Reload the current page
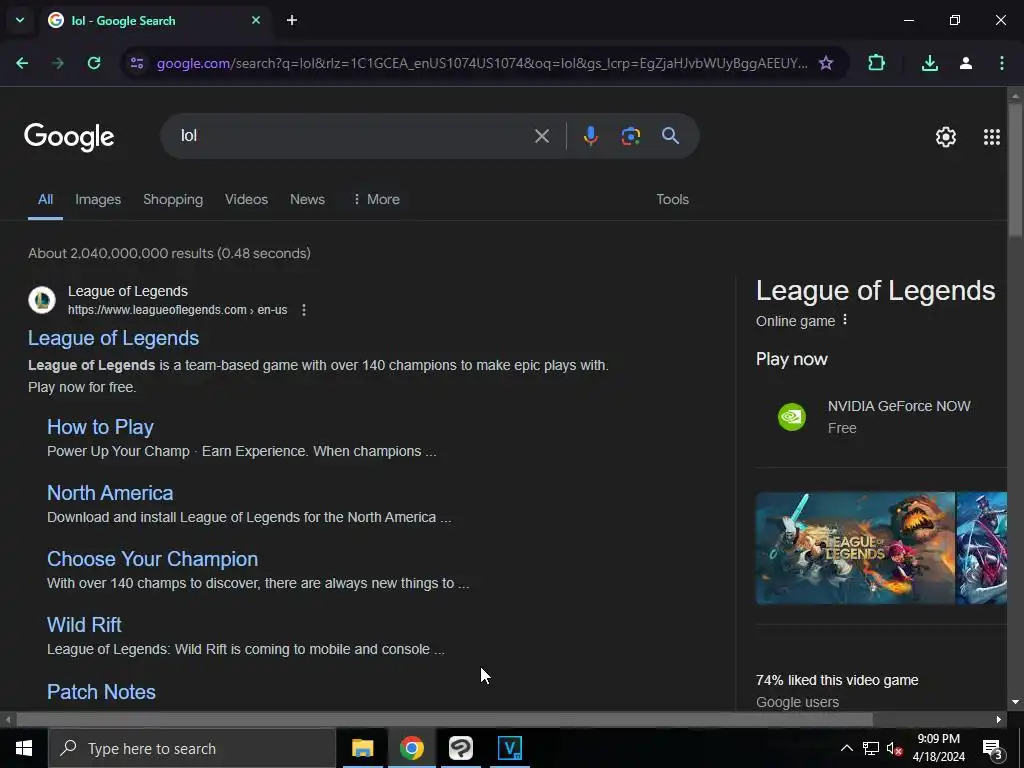Viewport: 1024px width, 768px height. [x=94, y=63]
